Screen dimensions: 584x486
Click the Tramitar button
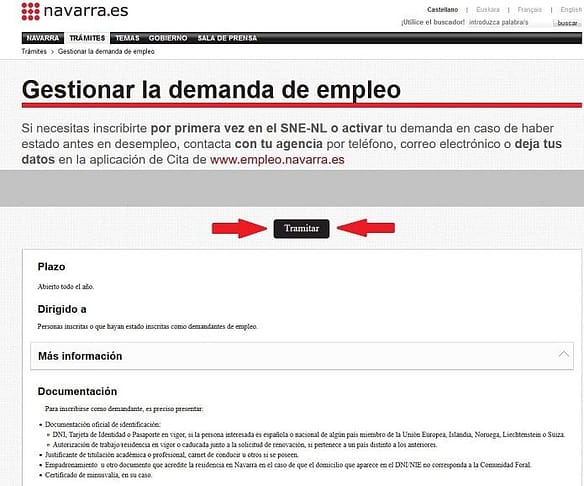pyautogui.click(x=301, y=229)
